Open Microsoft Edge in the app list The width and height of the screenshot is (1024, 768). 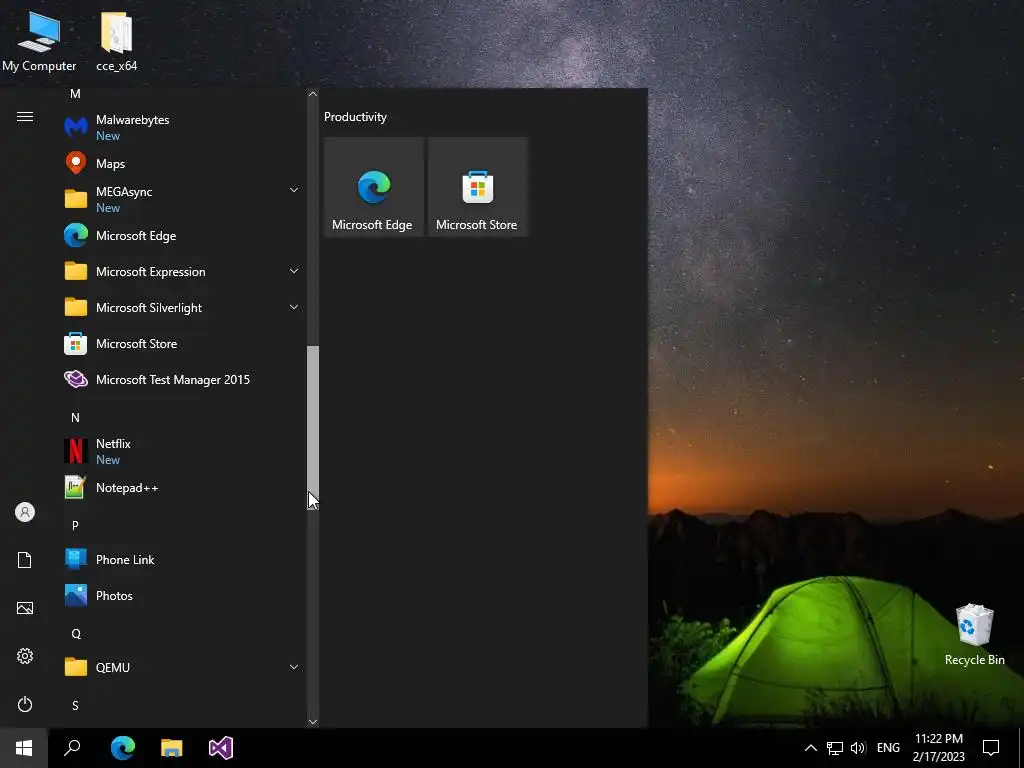[182, 235]
